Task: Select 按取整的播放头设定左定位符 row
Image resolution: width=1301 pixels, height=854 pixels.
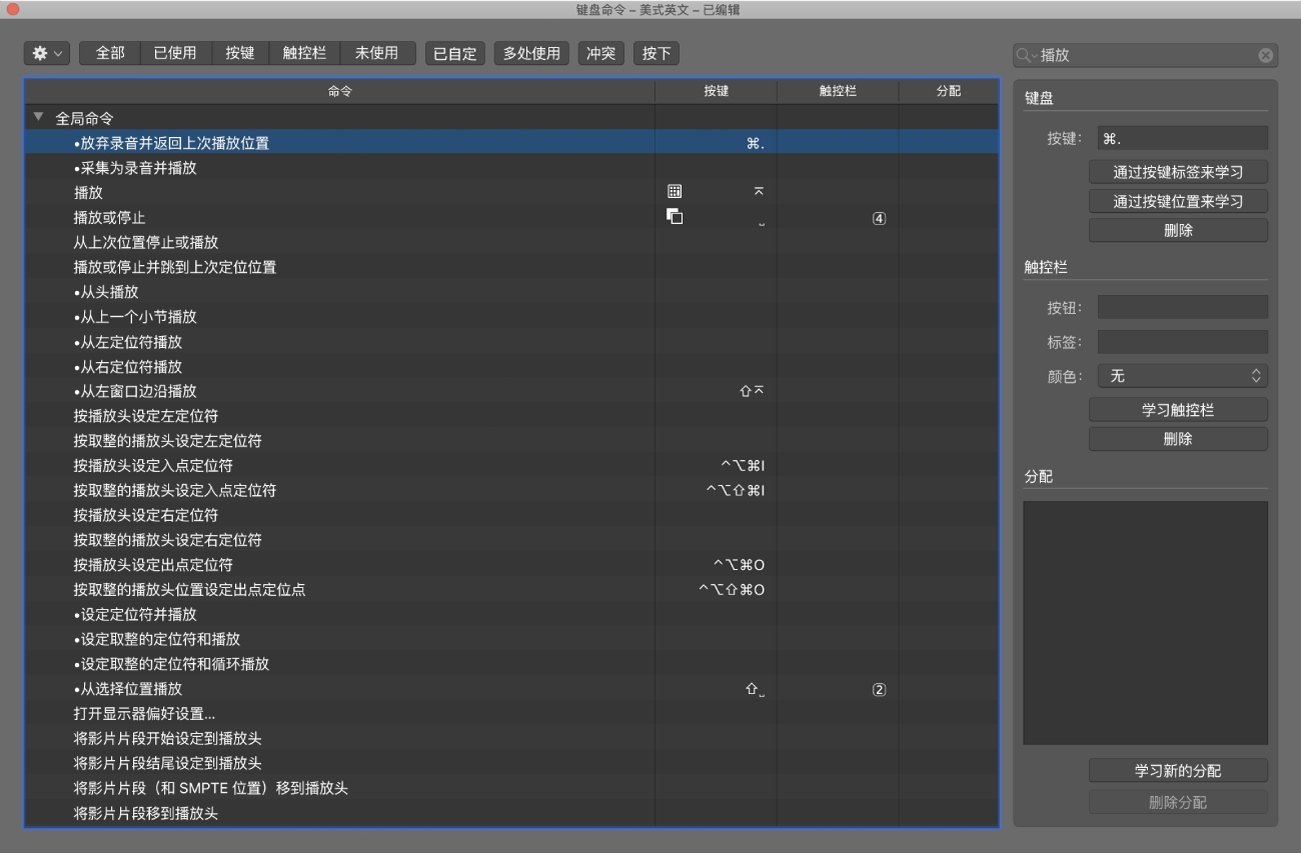Action: pos(511,441)
